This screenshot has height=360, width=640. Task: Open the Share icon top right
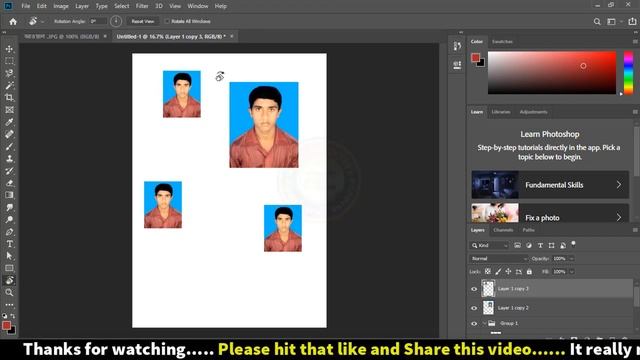[632, 22]
